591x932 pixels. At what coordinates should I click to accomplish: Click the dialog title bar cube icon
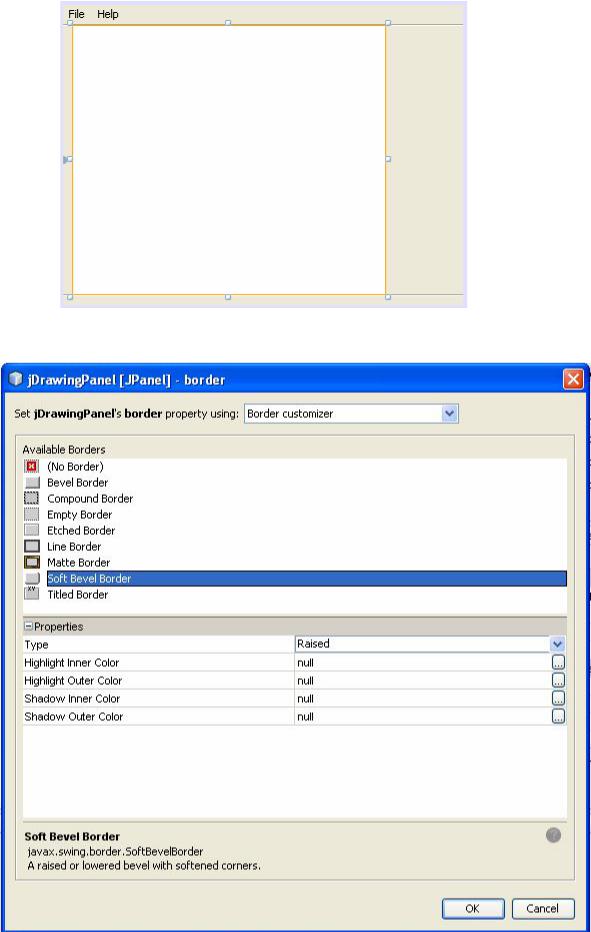tap(15, 379)
